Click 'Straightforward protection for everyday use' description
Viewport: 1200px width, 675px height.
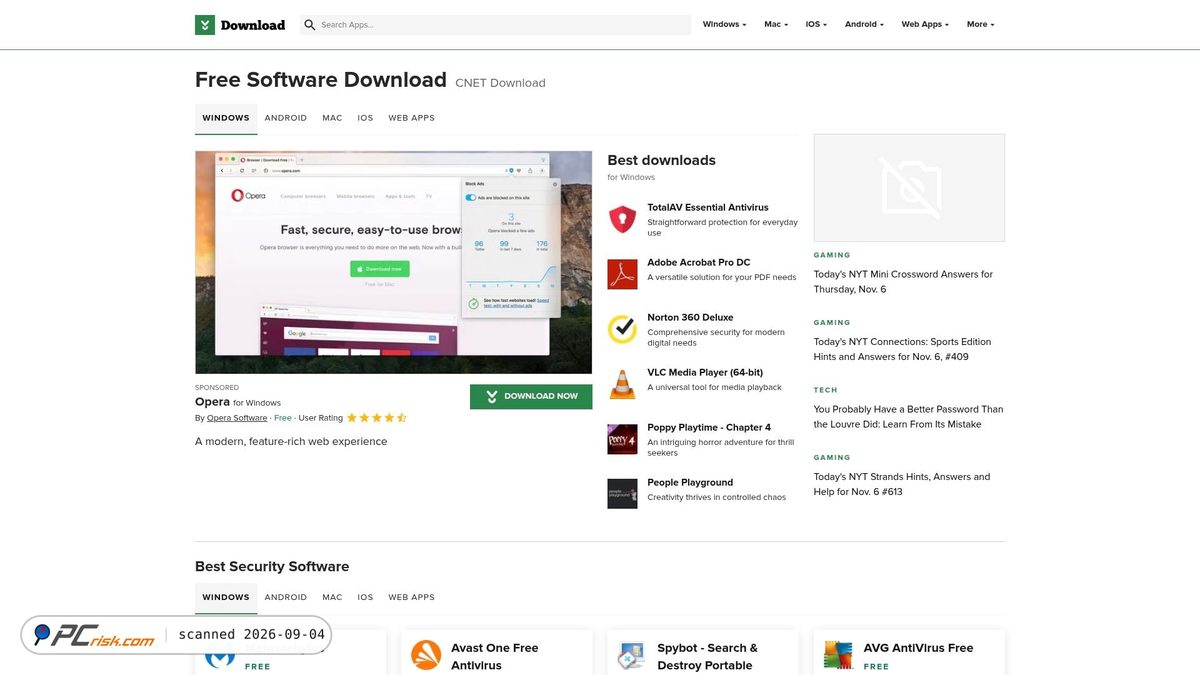click(722, 228)
